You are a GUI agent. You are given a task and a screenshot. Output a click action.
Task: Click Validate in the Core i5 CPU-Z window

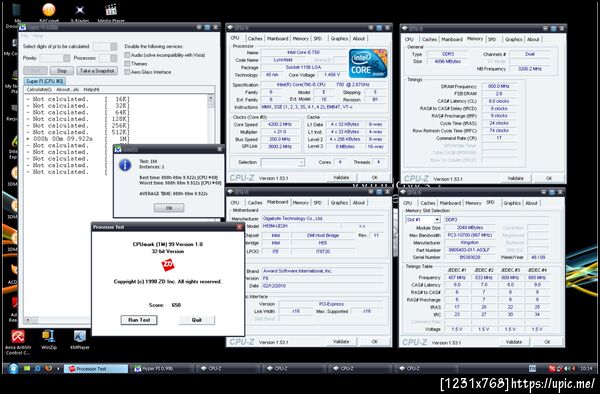click(x=341, y=177)
